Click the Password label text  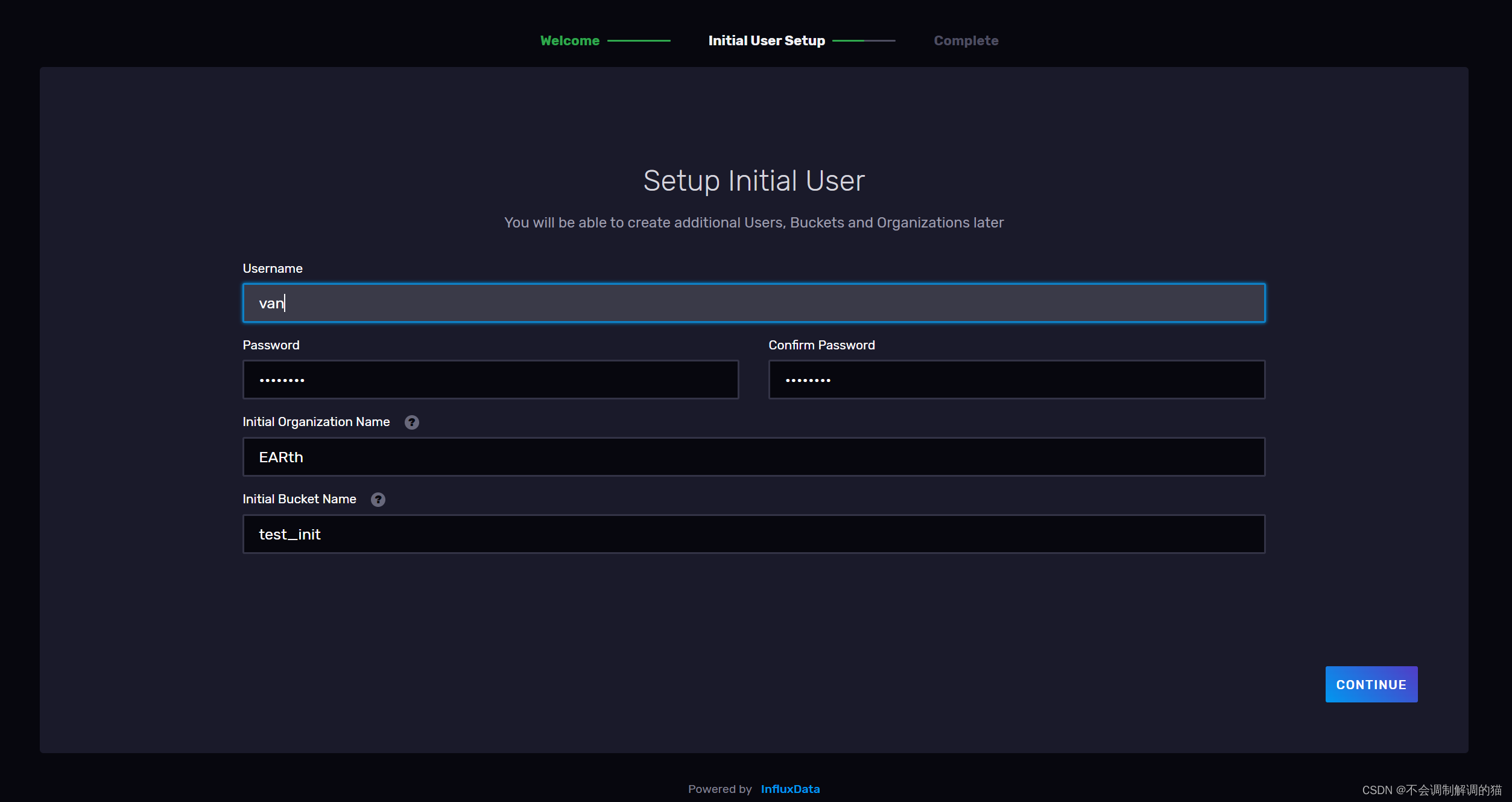(271, 345)
